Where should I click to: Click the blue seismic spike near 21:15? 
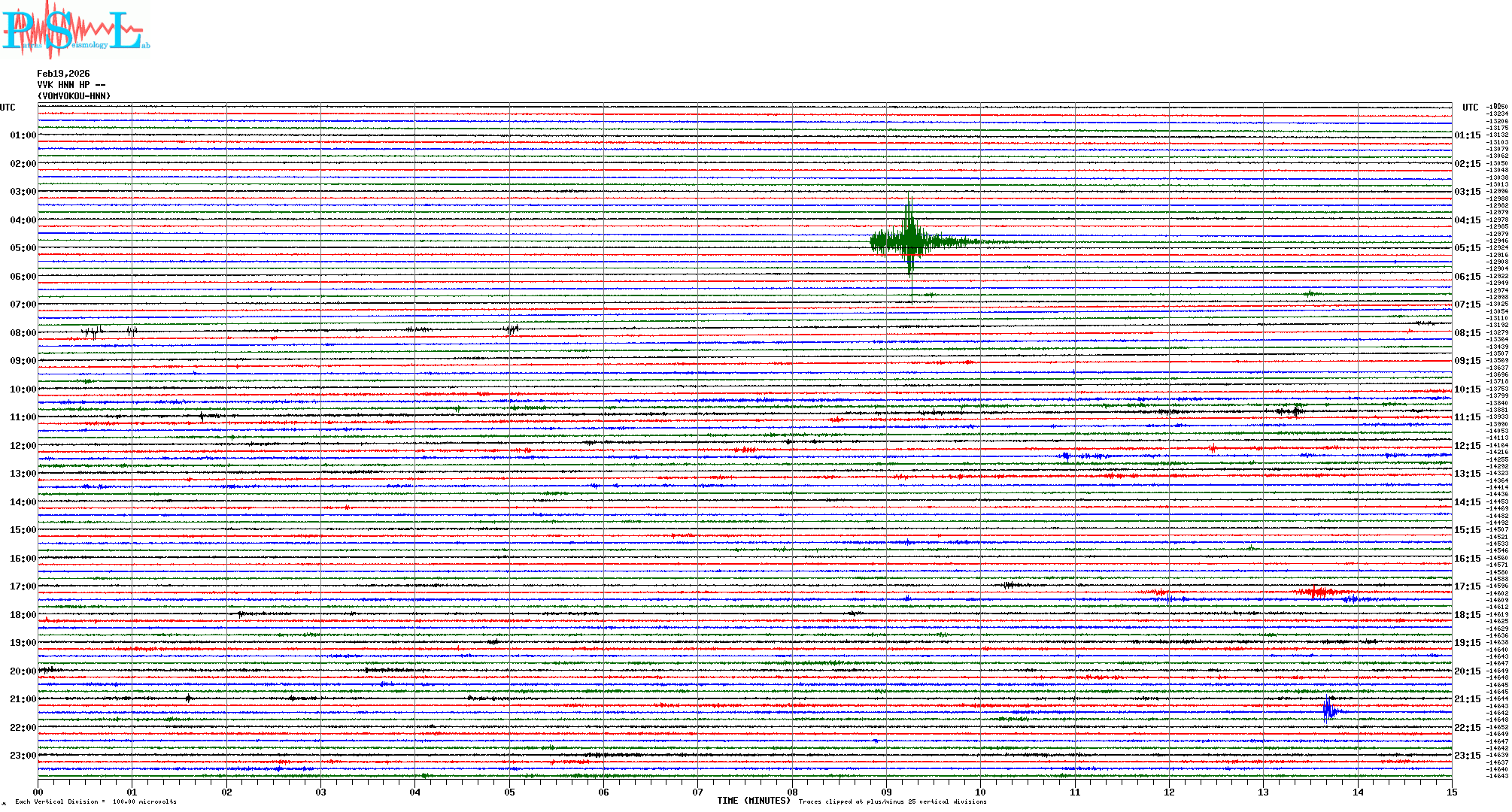point(1329,710)
